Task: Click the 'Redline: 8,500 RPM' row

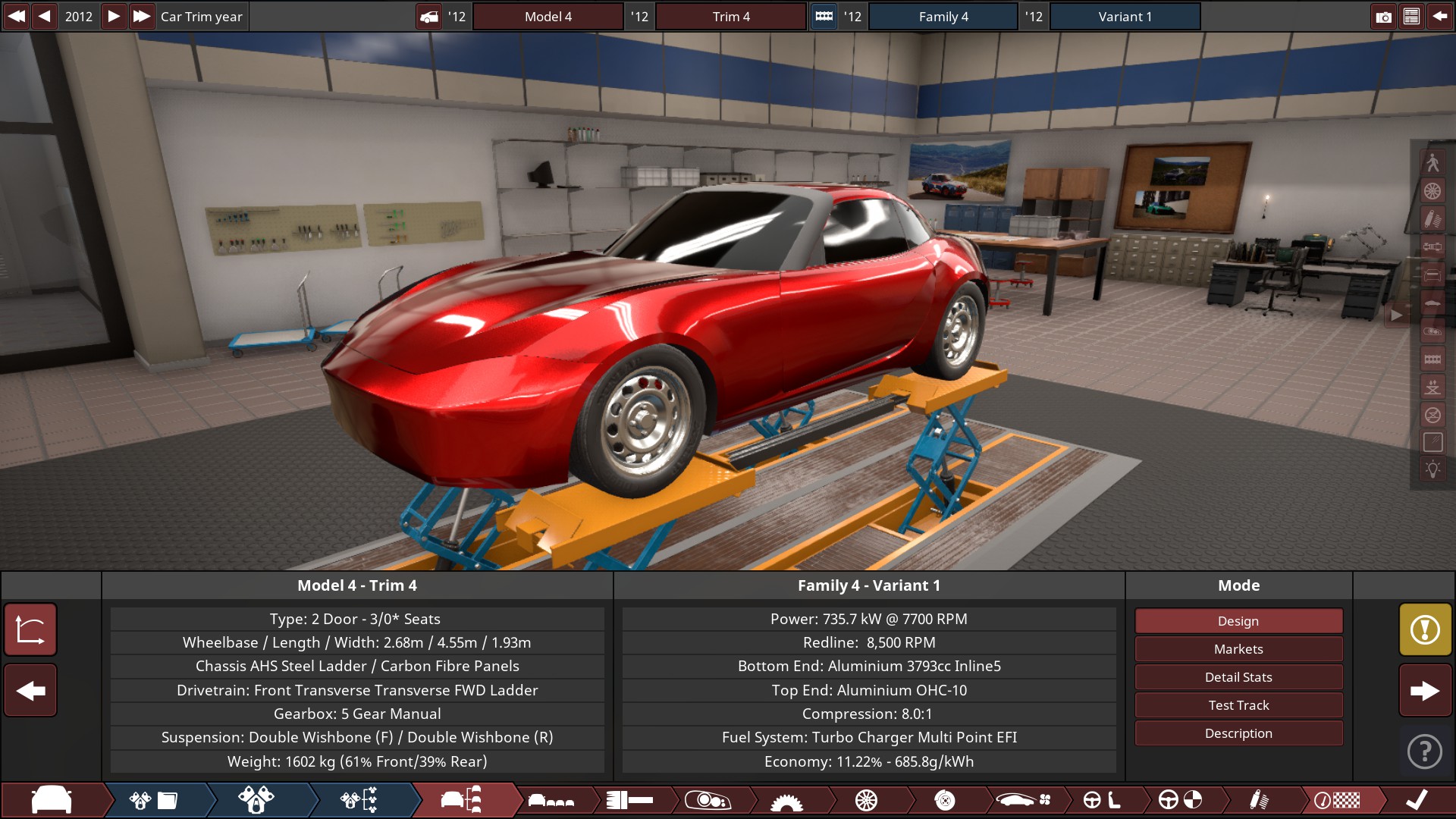Action: (869, 642)
